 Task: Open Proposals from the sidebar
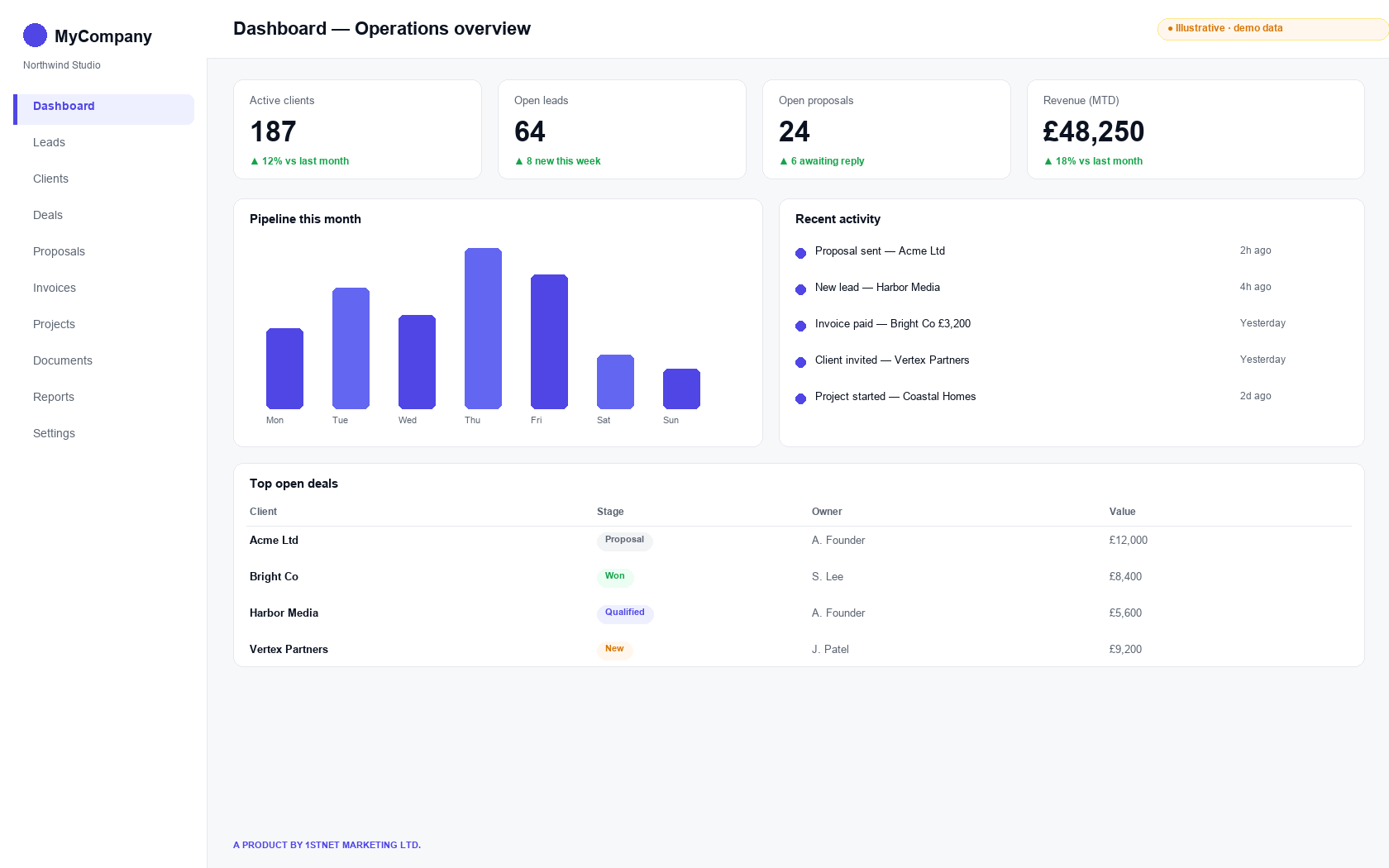[x=104, y=251]
